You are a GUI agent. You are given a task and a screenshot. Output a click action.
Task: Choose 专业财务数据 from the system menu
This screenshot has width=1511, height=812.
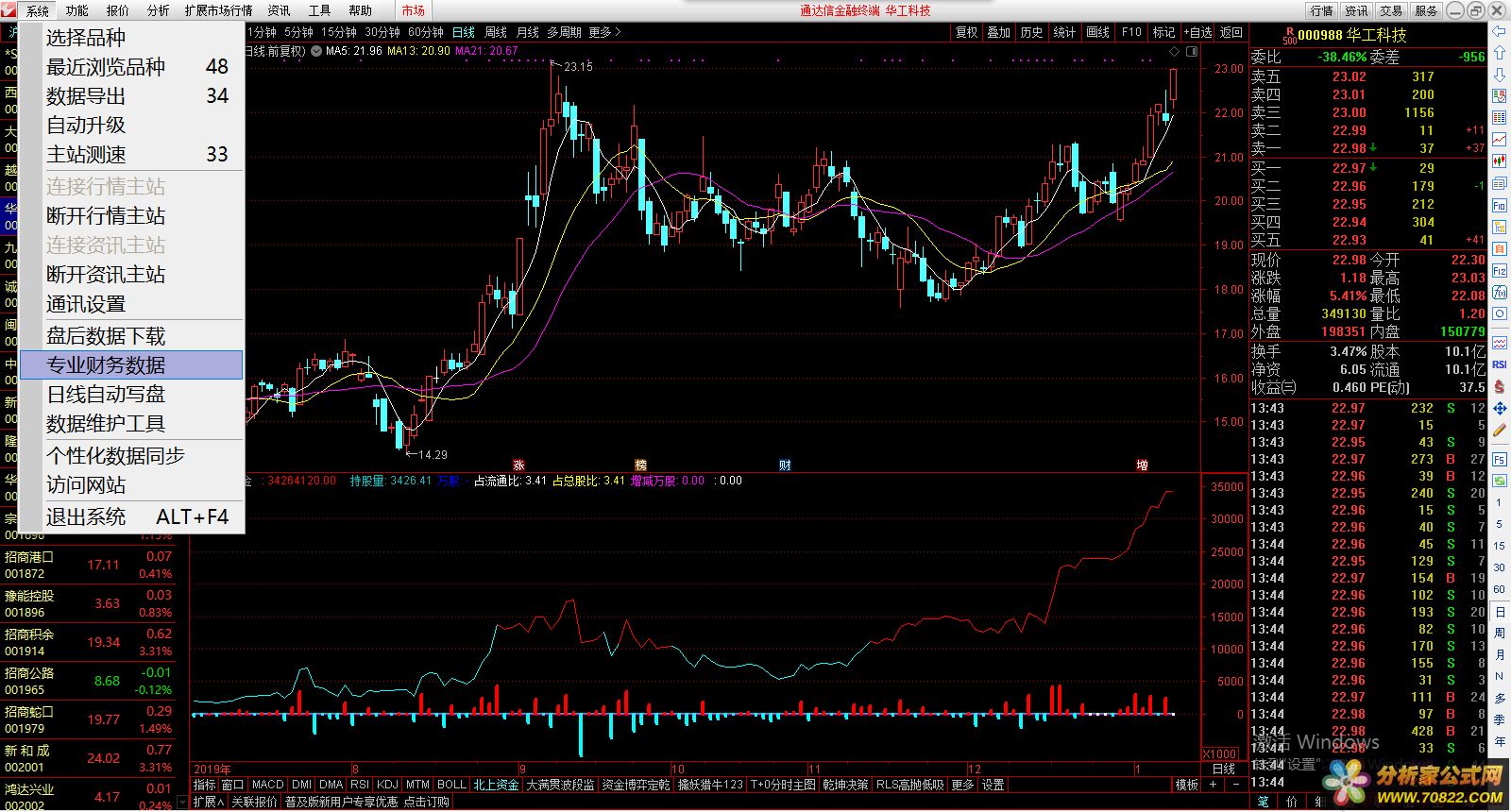coord(106,365)
